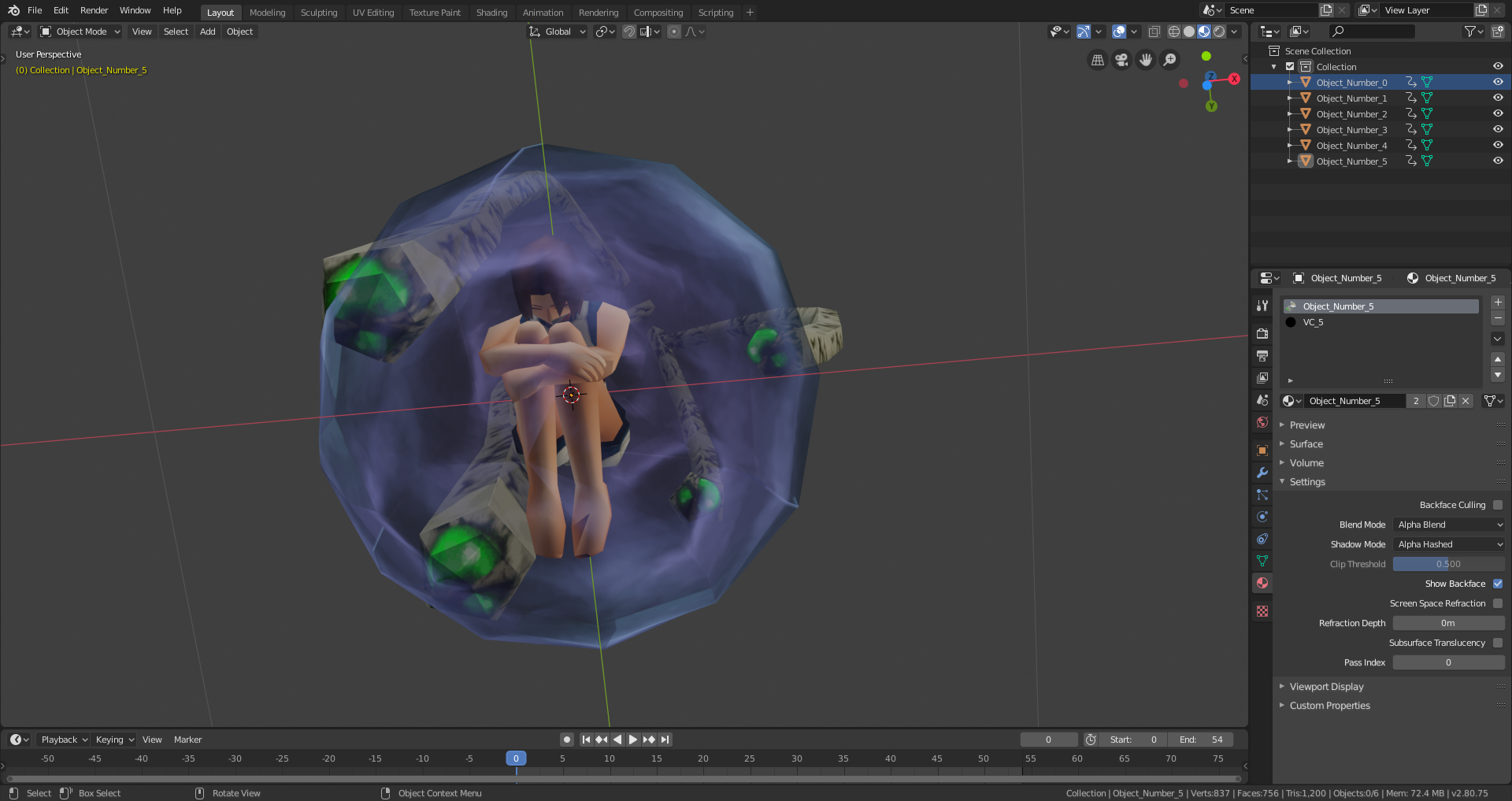Exclude Collection via its checkbox
This screenshot has width=1512, height=801.
click(1290, 67)
